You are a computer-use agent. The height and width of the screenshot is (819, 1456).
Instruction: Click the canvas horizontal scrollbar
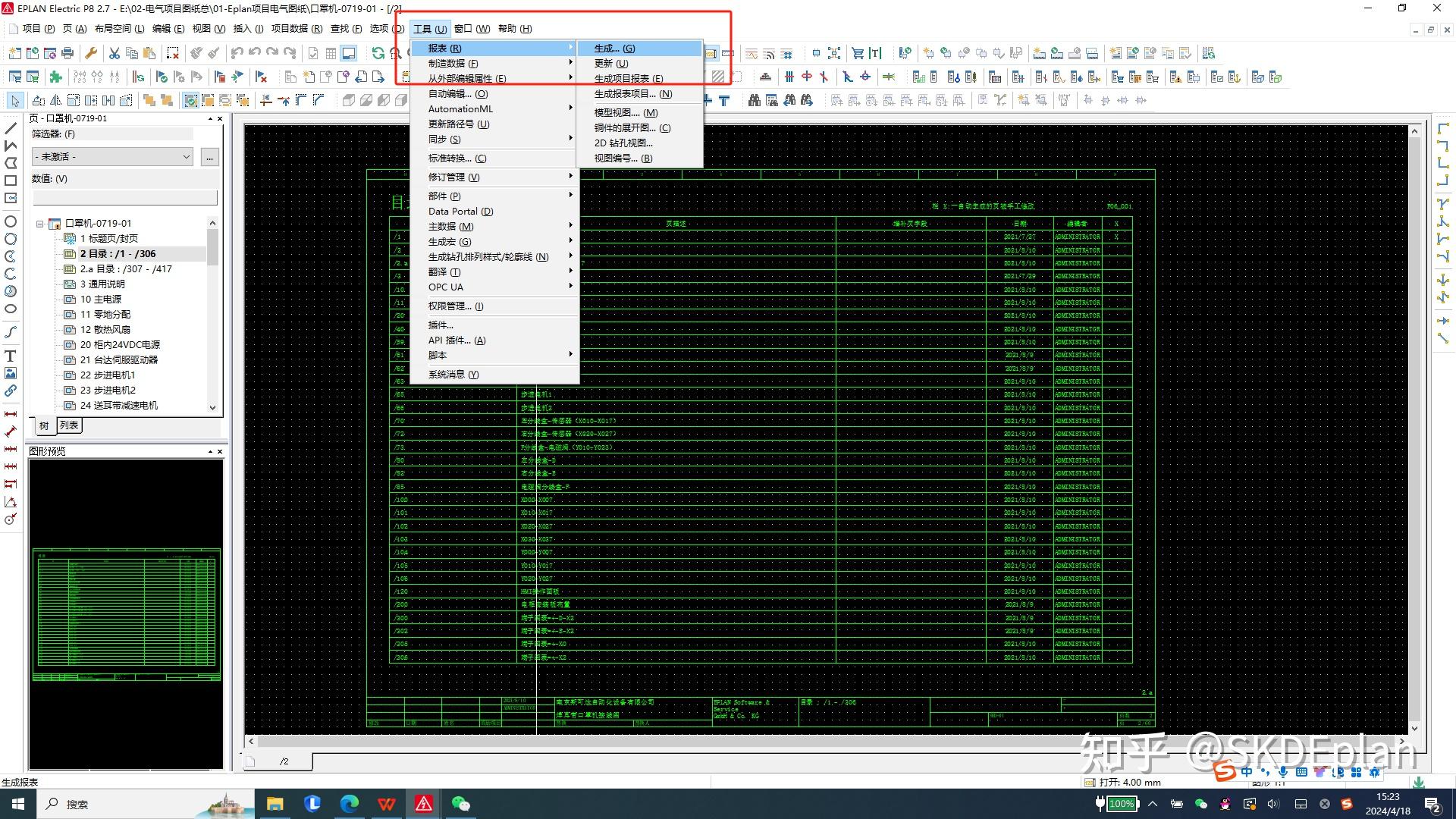click(x=827, y=741)
